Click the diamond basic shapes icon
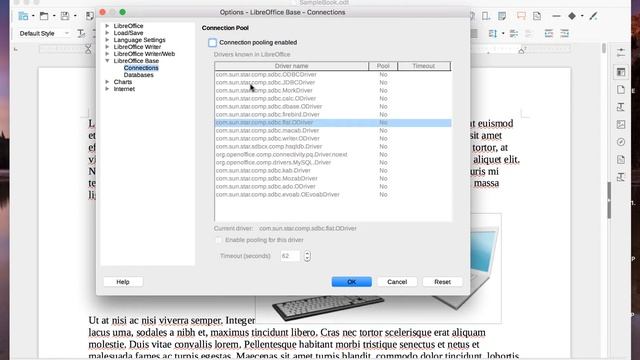Viewport: 640px width, 360px height. tap(572, 16)
